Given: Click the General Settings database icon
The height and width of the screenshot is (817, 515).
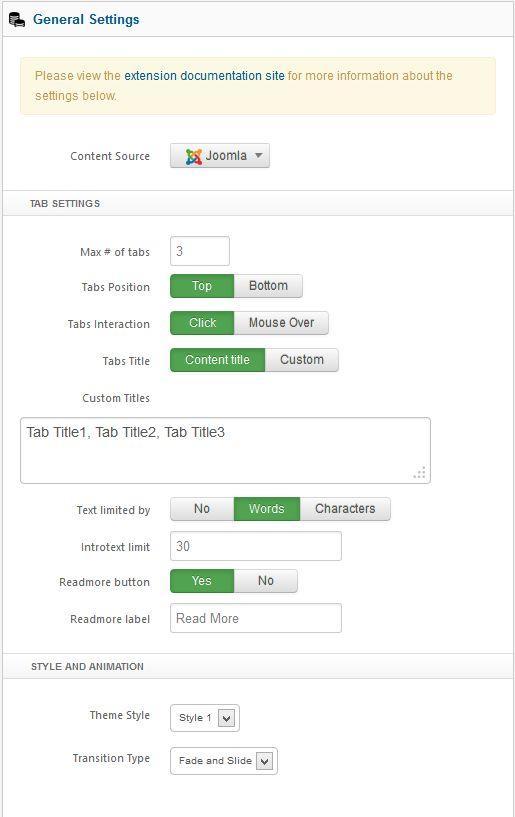Looking at the screenshot, I should point(17,20).
